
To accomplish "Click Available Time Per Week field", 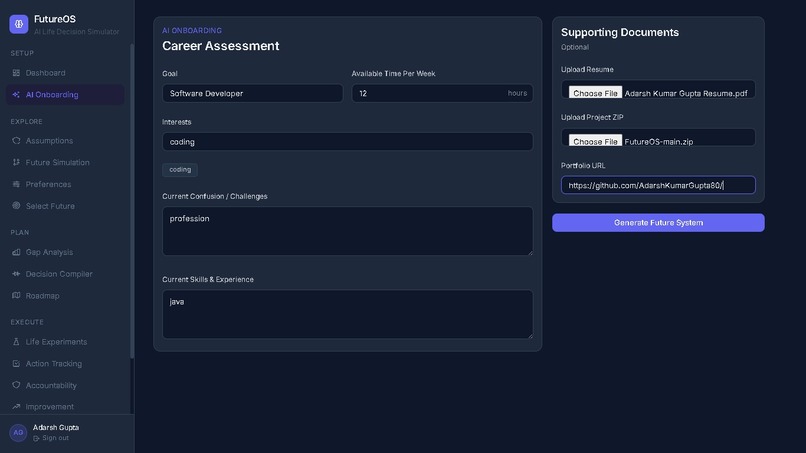I will click(x=442, y=93).
